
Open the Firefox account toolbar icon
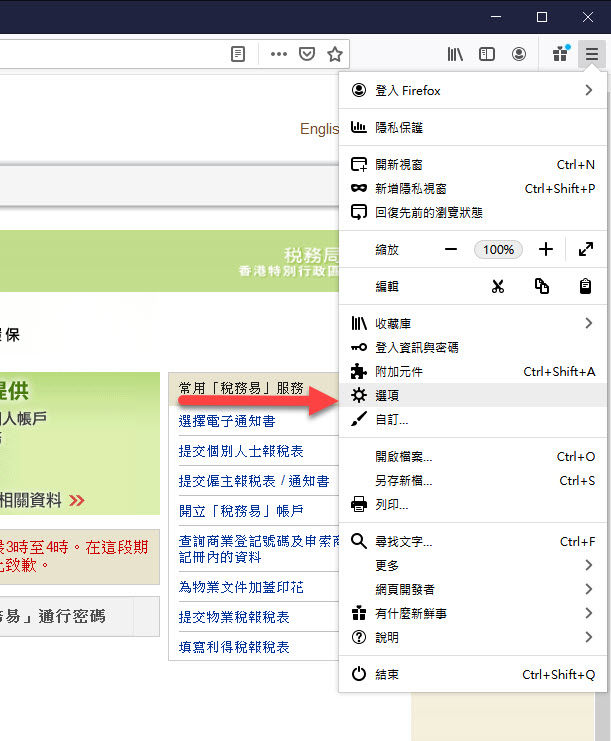click(x=519, y=54)
